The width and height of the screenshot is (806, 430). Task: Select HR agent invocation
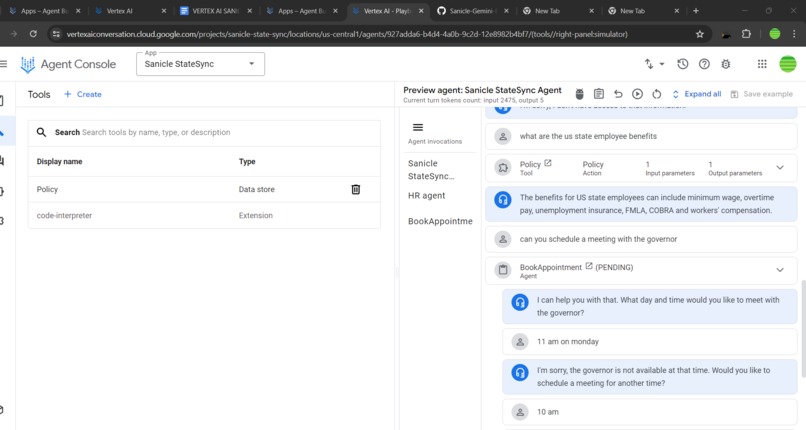point(427,196)
